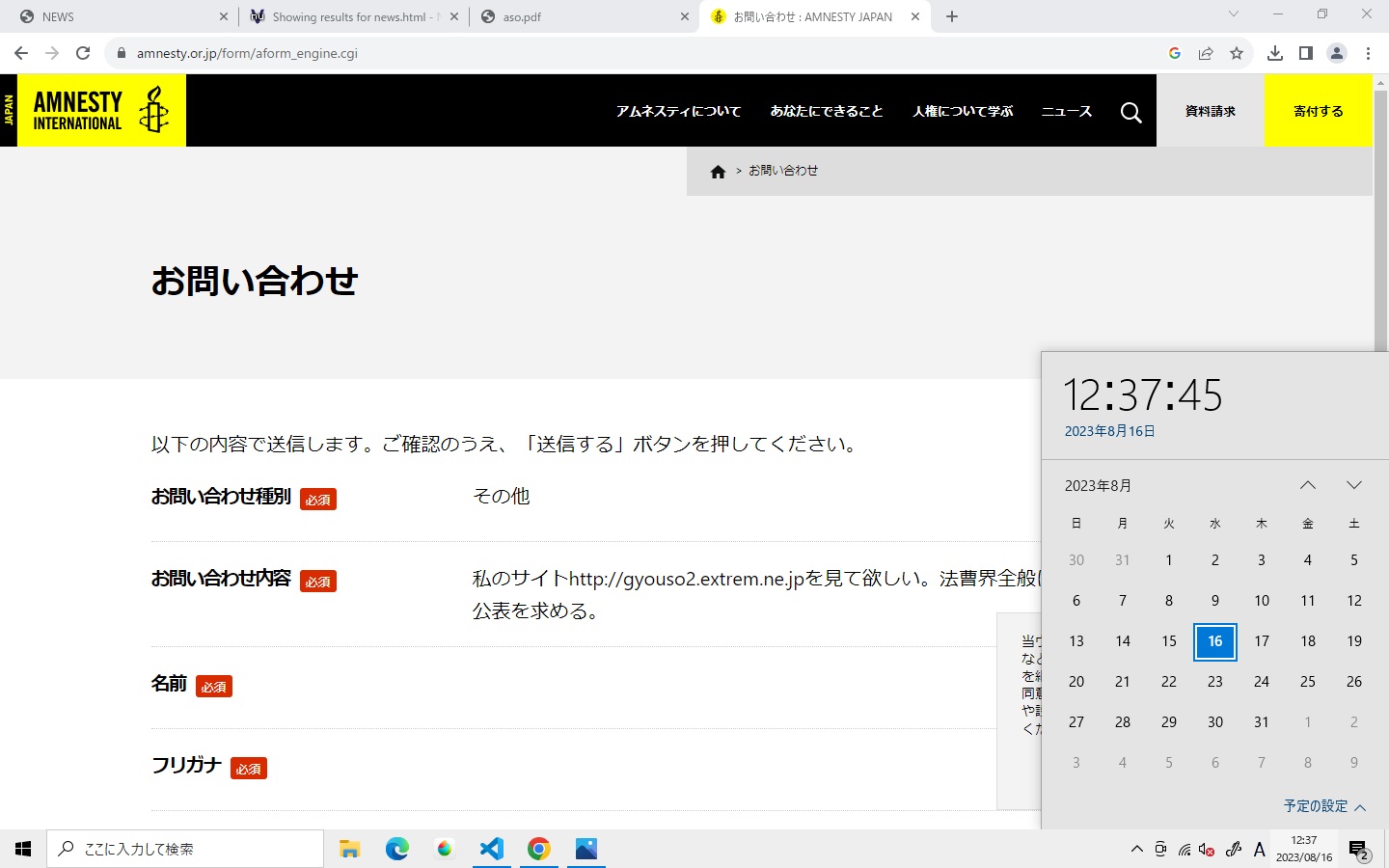The width and height of the screenshot is (1389, 868).
Task: Open File Explorer from the taskbar
Action: 349,848
